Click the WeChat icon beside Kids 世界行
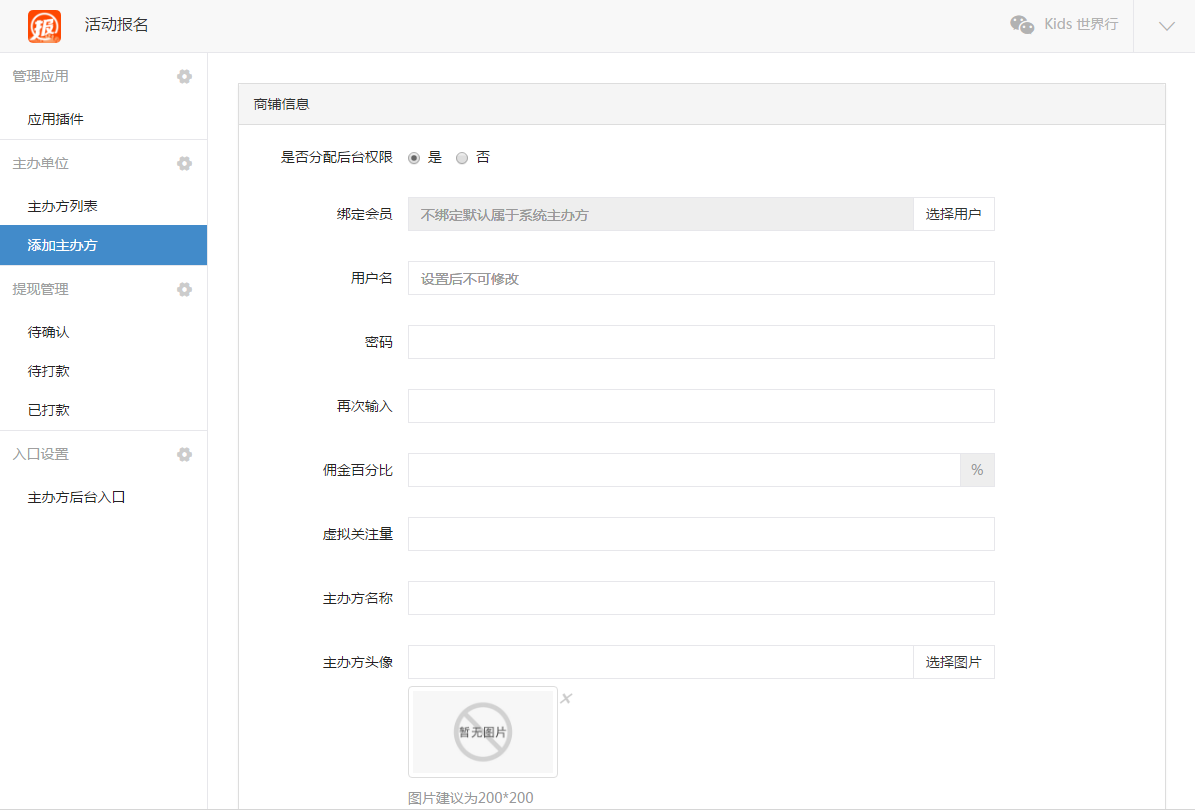 click(1022, 24)
